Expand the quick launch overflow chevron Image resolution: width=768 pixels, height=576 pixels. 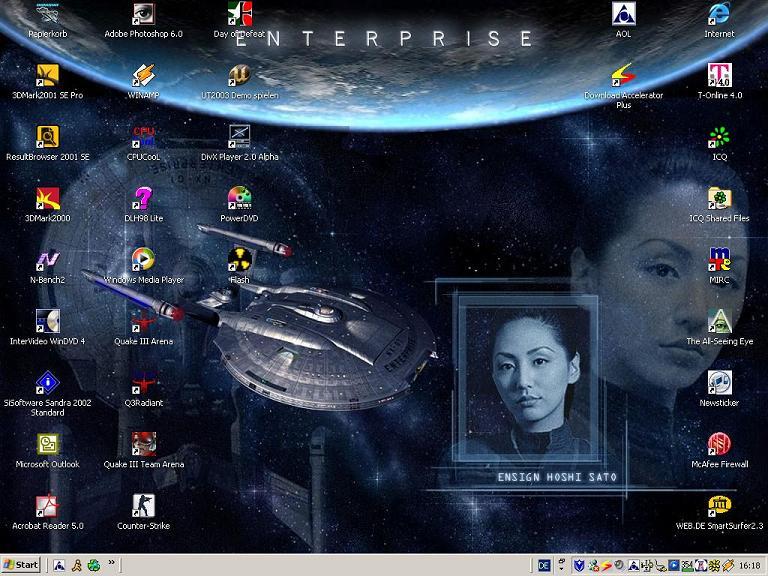point(112,562)
